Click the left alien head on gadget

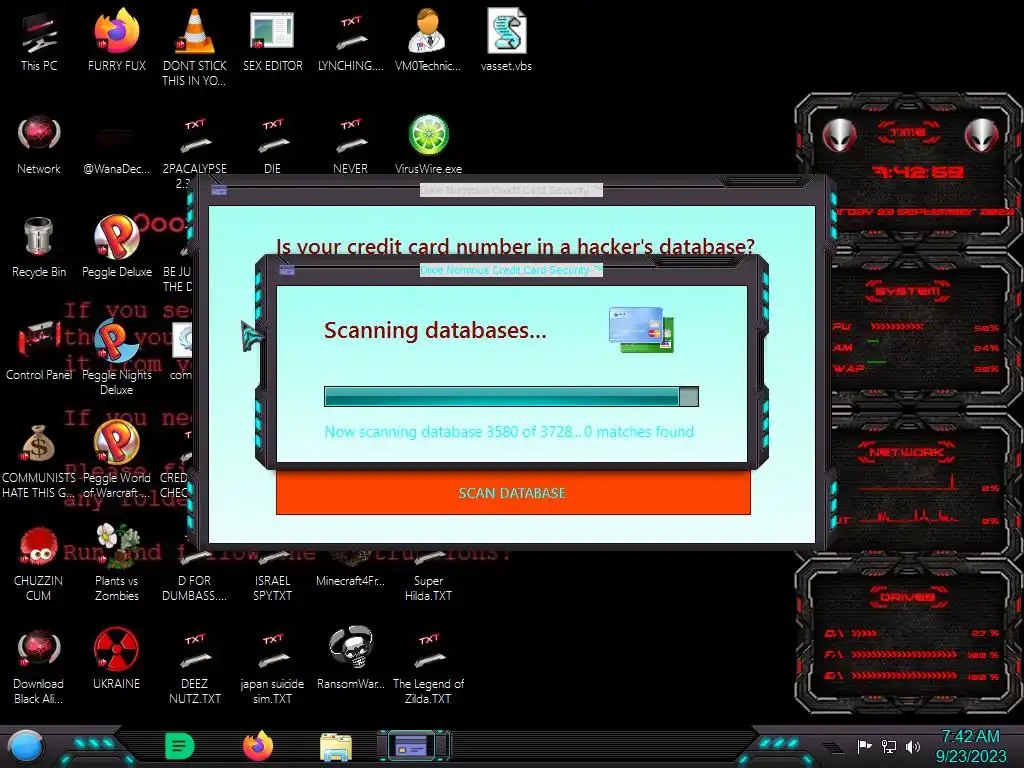pos(839,135)
